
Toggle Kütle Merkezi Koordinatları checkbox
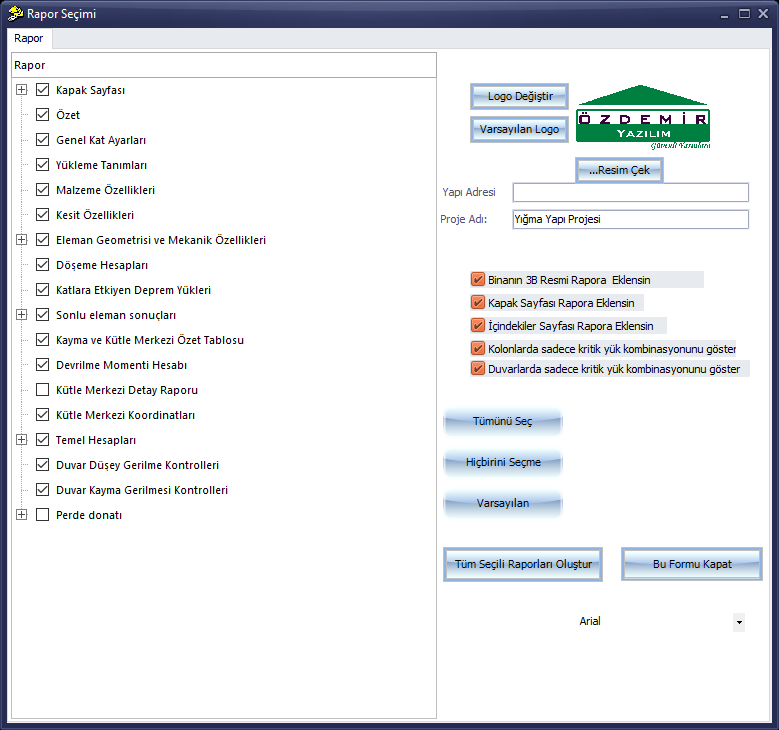pyautogui.click(x=43, y=415)
